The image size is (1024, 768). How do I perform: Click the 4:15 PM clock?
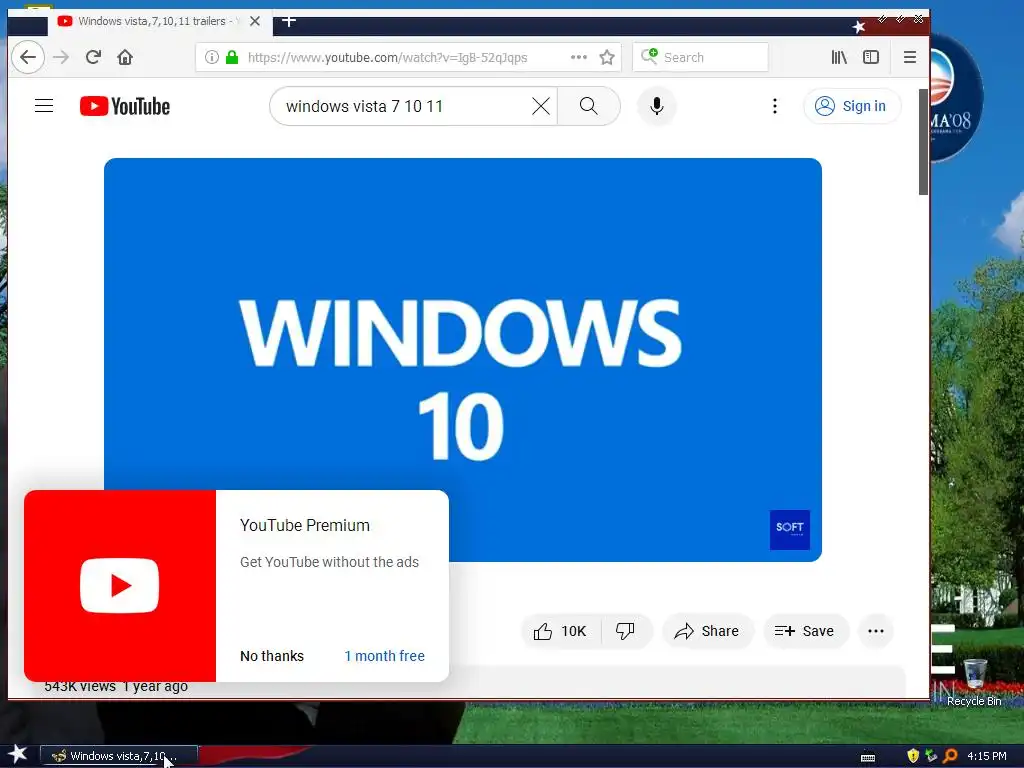(x=987, y=756)
